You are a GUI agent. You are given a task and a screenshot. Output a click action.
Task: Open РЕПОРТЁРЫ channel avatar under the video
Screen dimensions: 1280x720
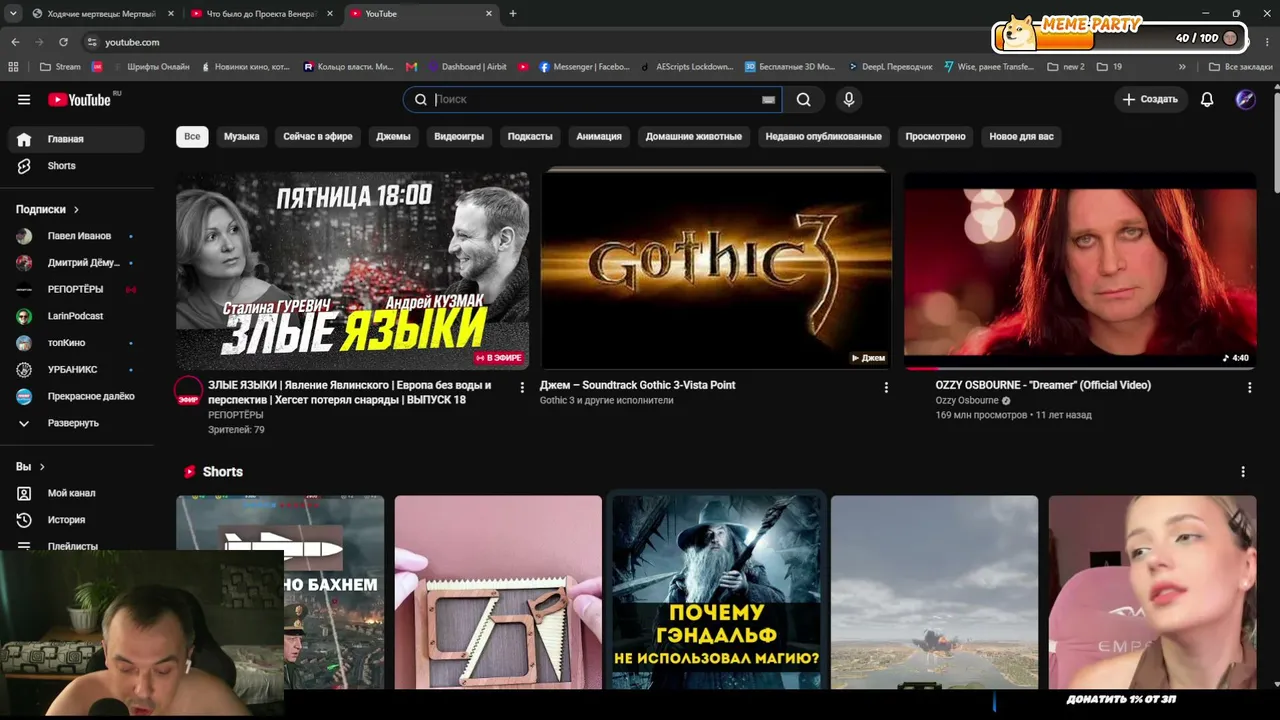coord(189,391)
